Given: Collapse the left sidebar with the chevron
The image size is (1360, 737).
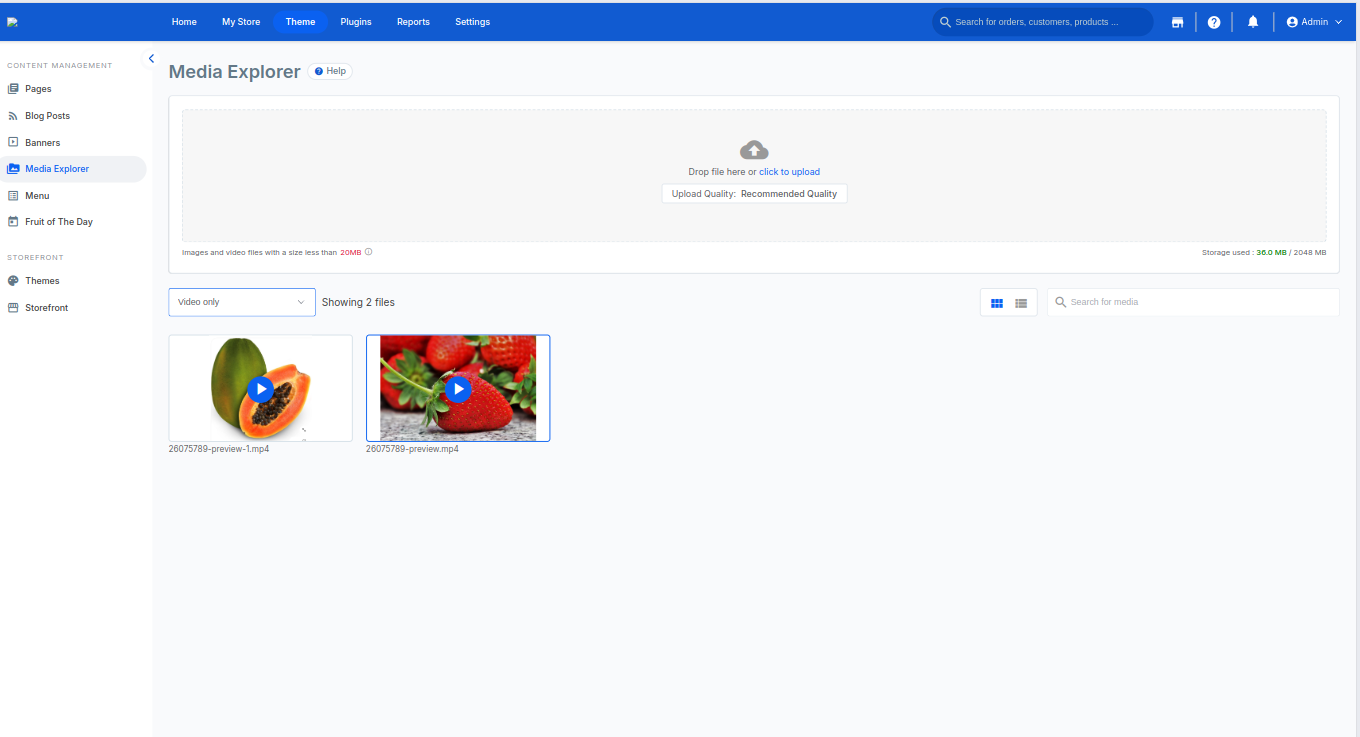Looking at the screenshot, I should pyautogui.click(x=151, y=59).
